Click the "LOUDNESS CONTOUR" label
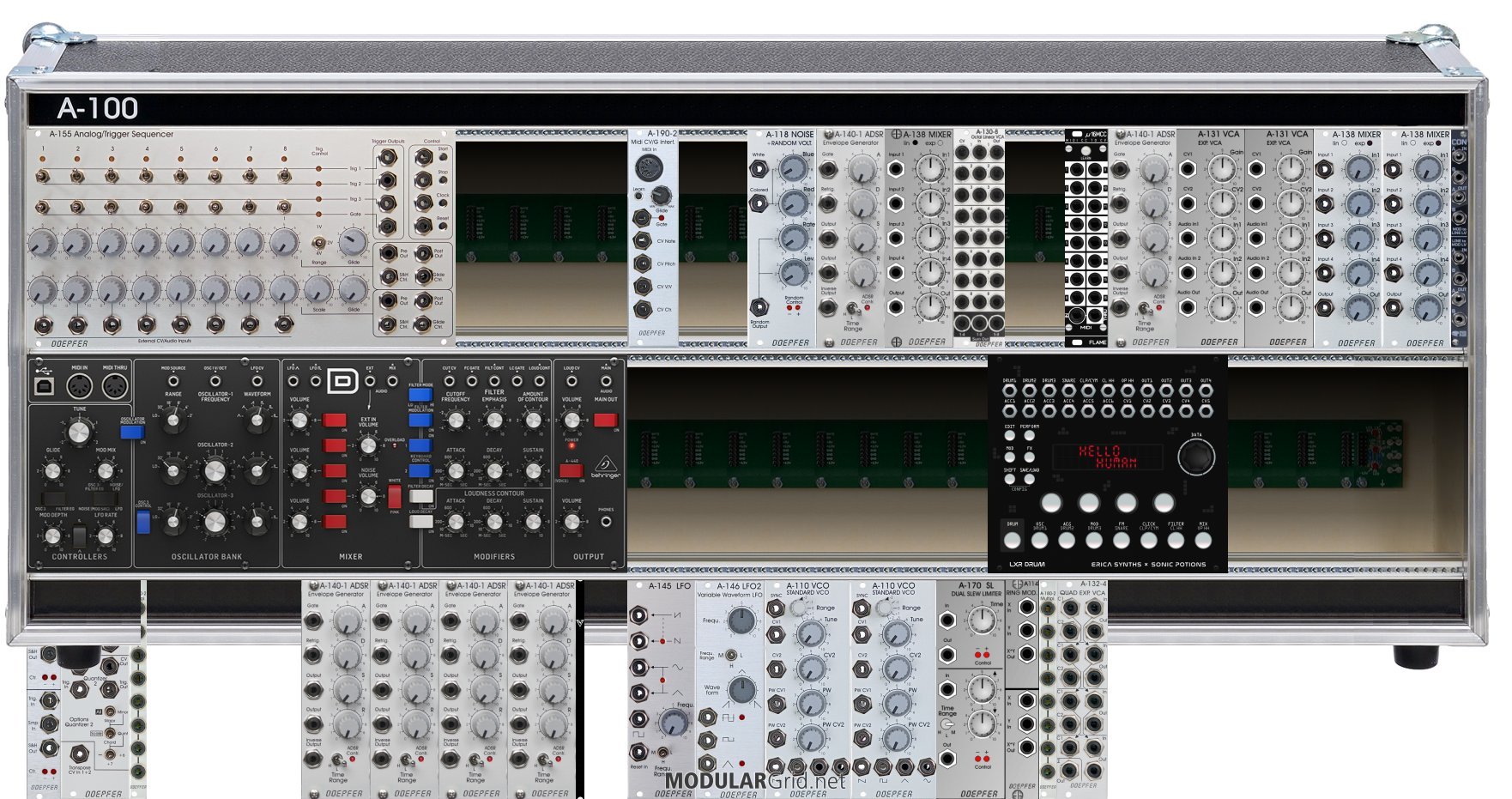The height and width of the screenshot is (799, 1512). pos(494,493)
